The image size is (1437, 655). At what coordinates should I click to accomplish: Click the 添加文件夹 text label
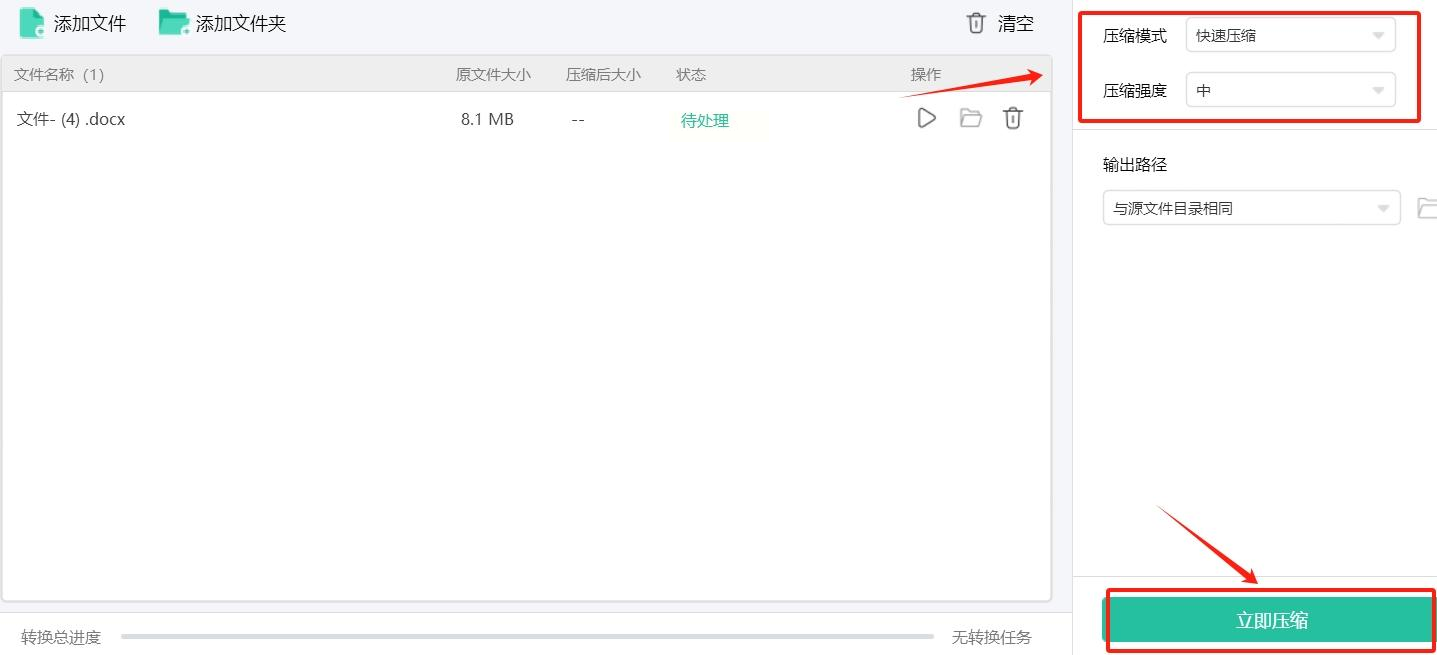click(x=241, y=24)
